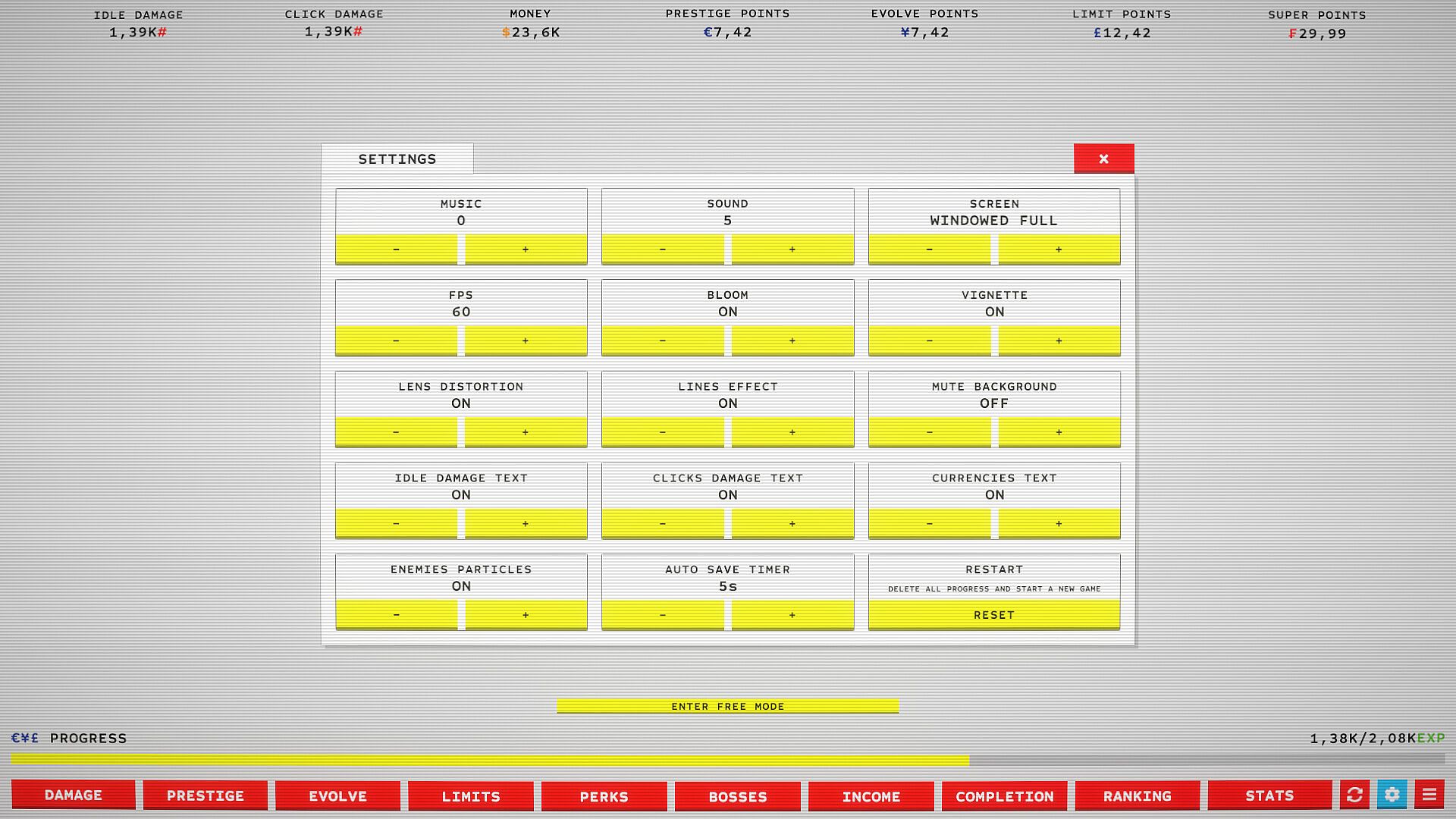Open the Prestige tab
This screenshot has height=819, width=1456.
pos(205,795)
